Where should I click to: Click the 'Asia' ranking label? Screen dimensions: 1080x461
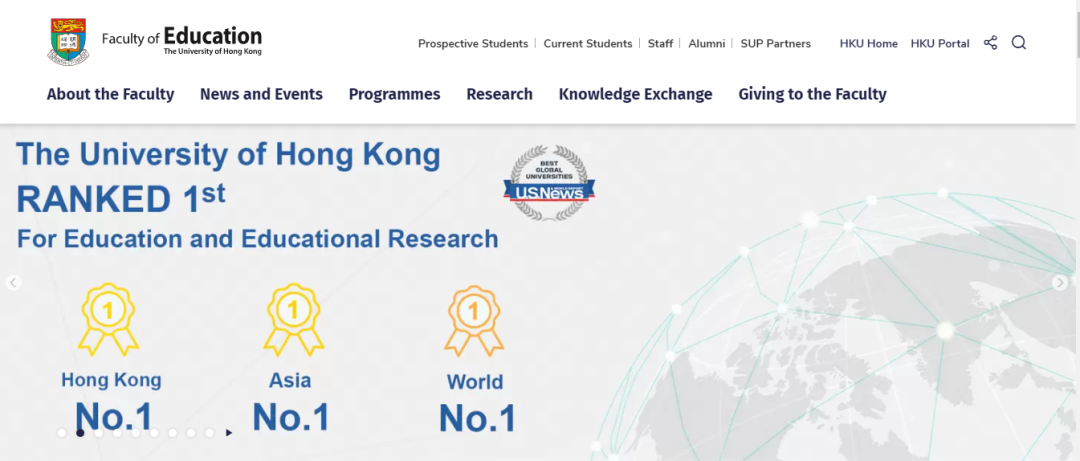[290, 380]
